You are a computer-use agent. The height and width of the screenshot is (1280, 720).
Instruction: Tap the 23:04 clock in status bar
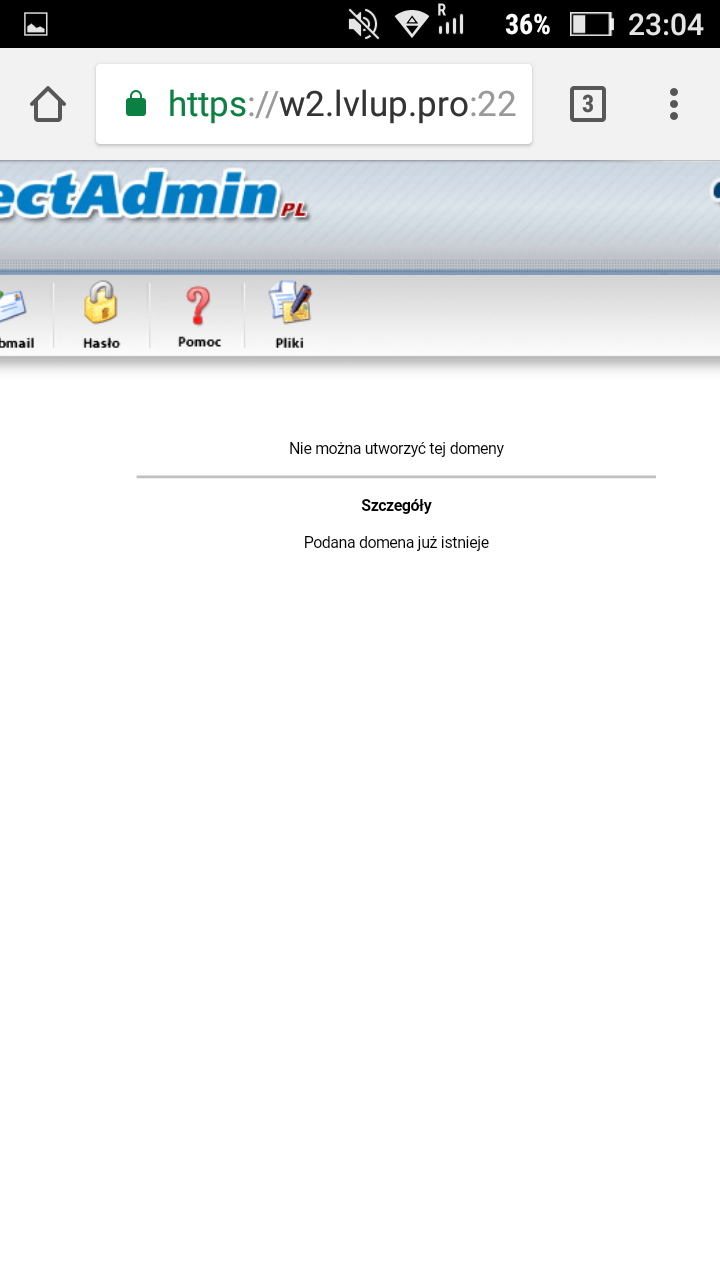[x=665, y=24]
